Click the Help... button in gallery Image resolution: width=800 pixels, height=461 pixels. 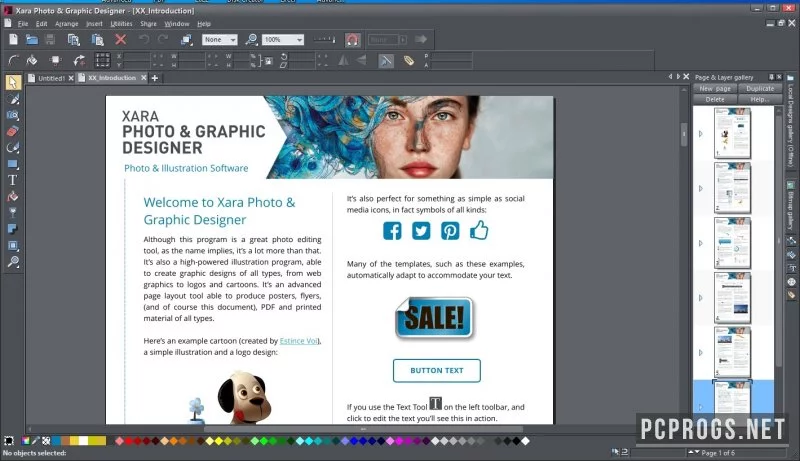(x=760, y=99)
